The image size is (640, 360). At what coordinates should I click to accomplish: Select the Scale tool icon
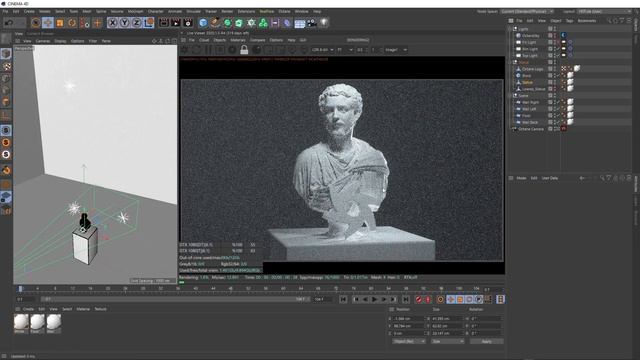point(60,23)
